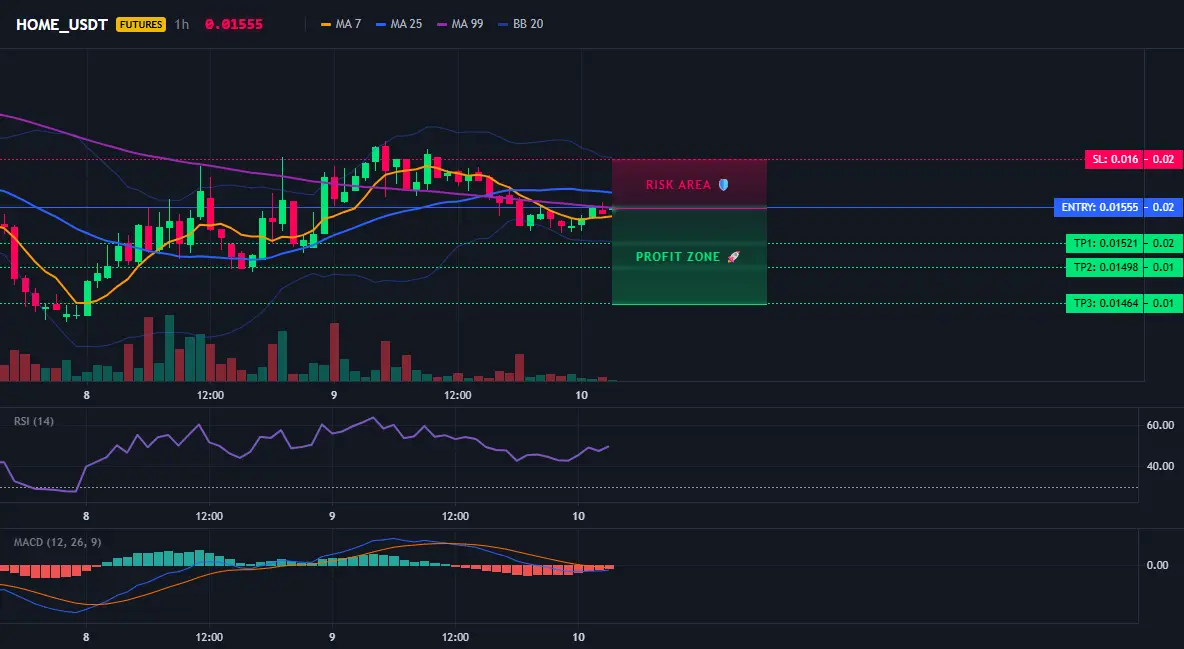Viewport: 1184px width, 649px height.
Task: Click the FUTURES badge
Action: coord(141,24)
